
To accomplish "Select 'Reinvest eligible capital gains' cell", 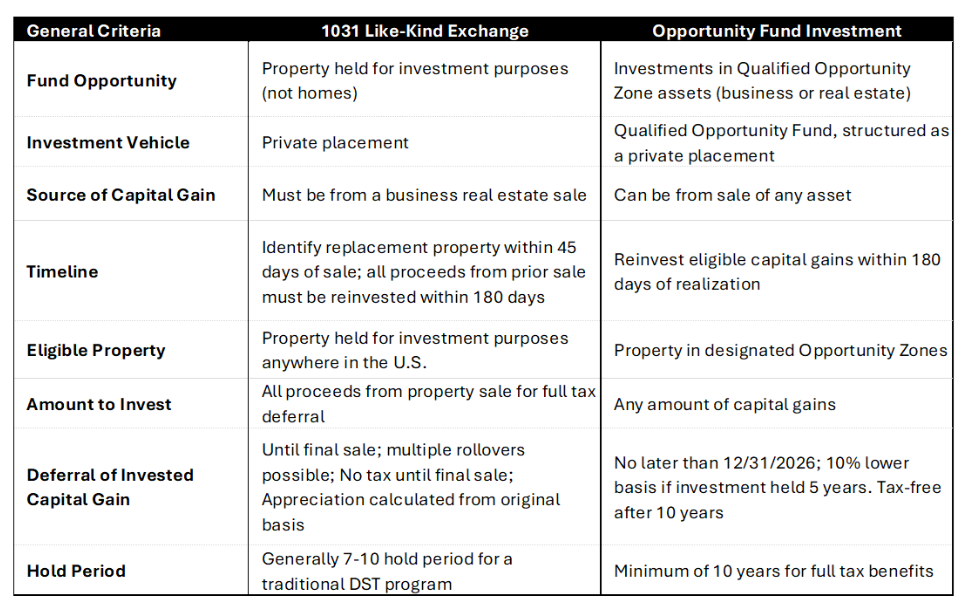I will tap(777, 272).
